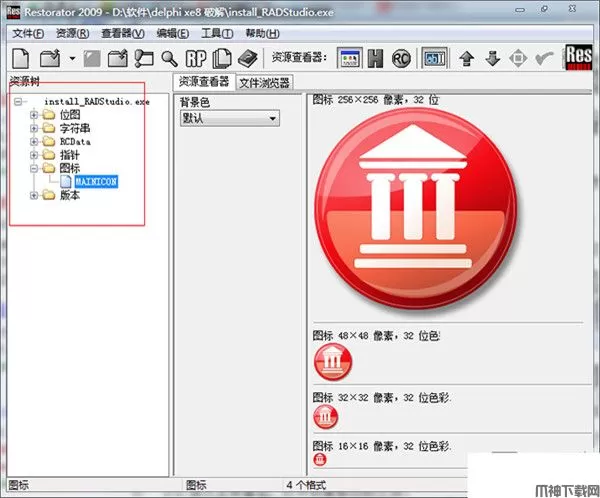Open the 背景色 dropdown showing 默认
Image resolution: width=600 pixels, height=498 pixels.
click(229, 118)
